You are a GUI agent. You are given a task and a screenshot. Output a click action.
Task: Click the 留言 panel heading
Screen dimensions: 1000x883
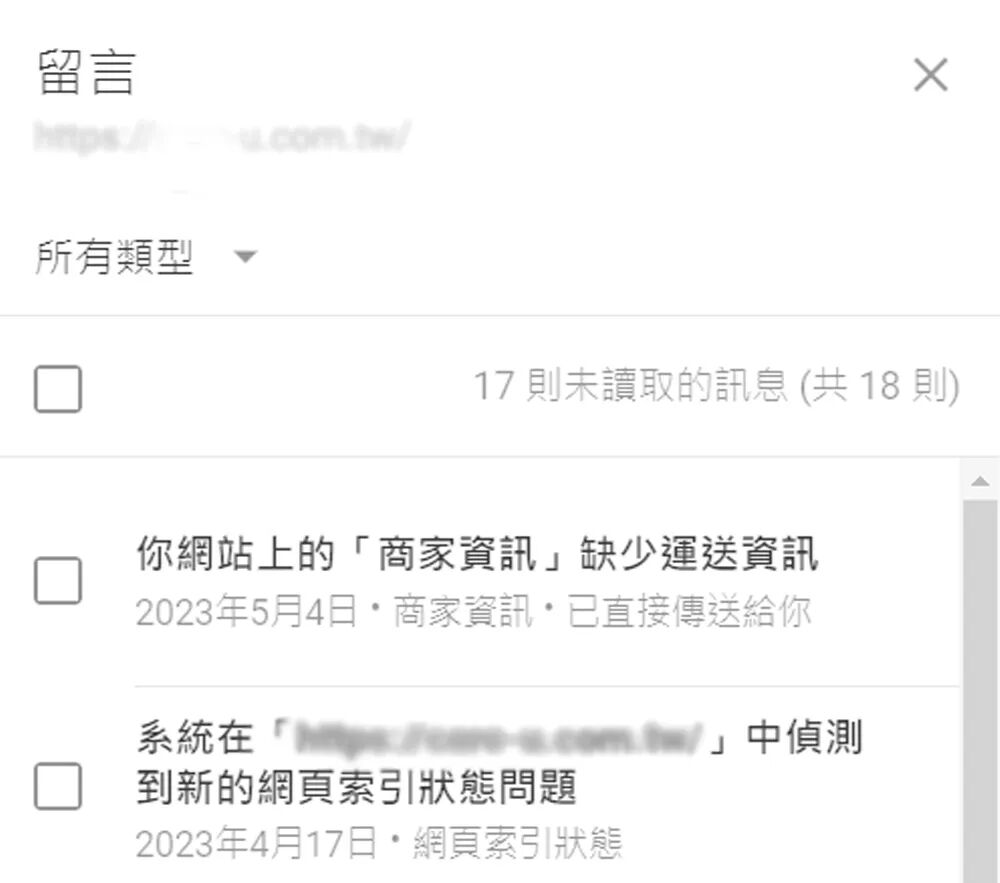(x=86, y=73)
